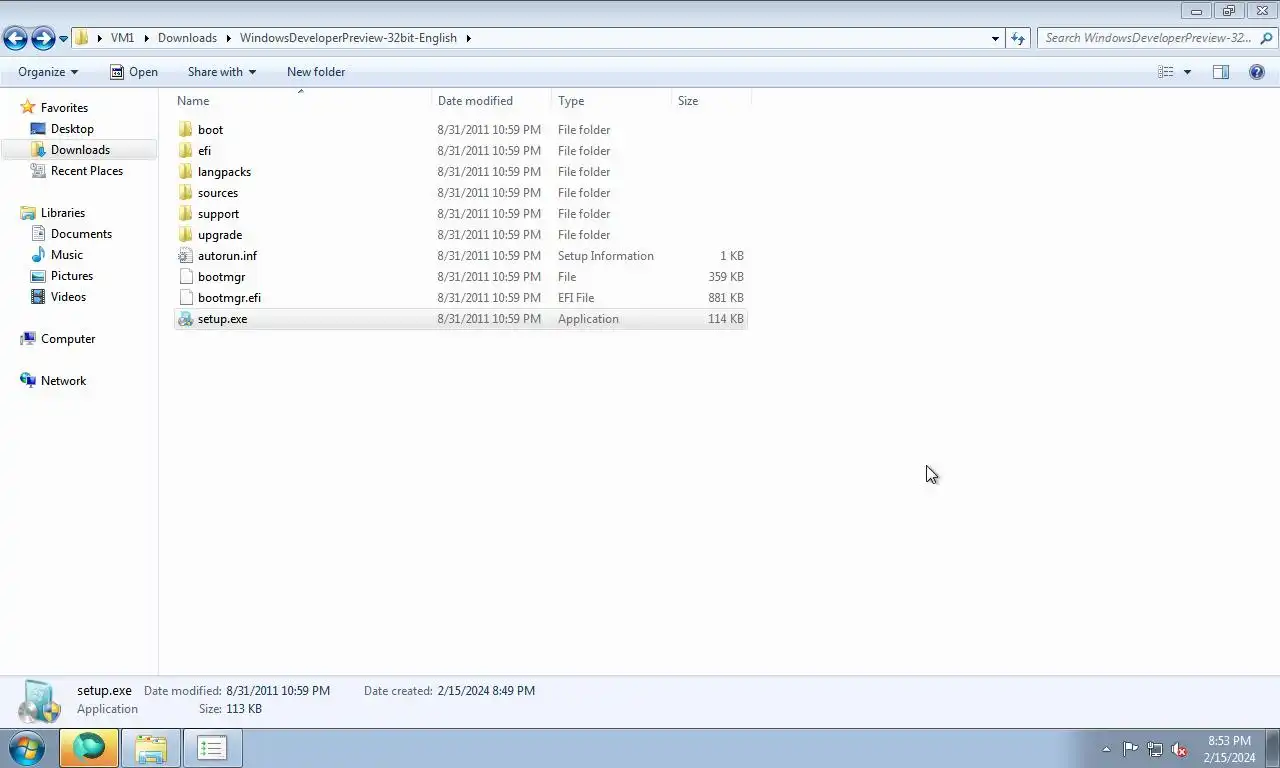Click VM1 in the address breadcrumb

click(122, 38)
